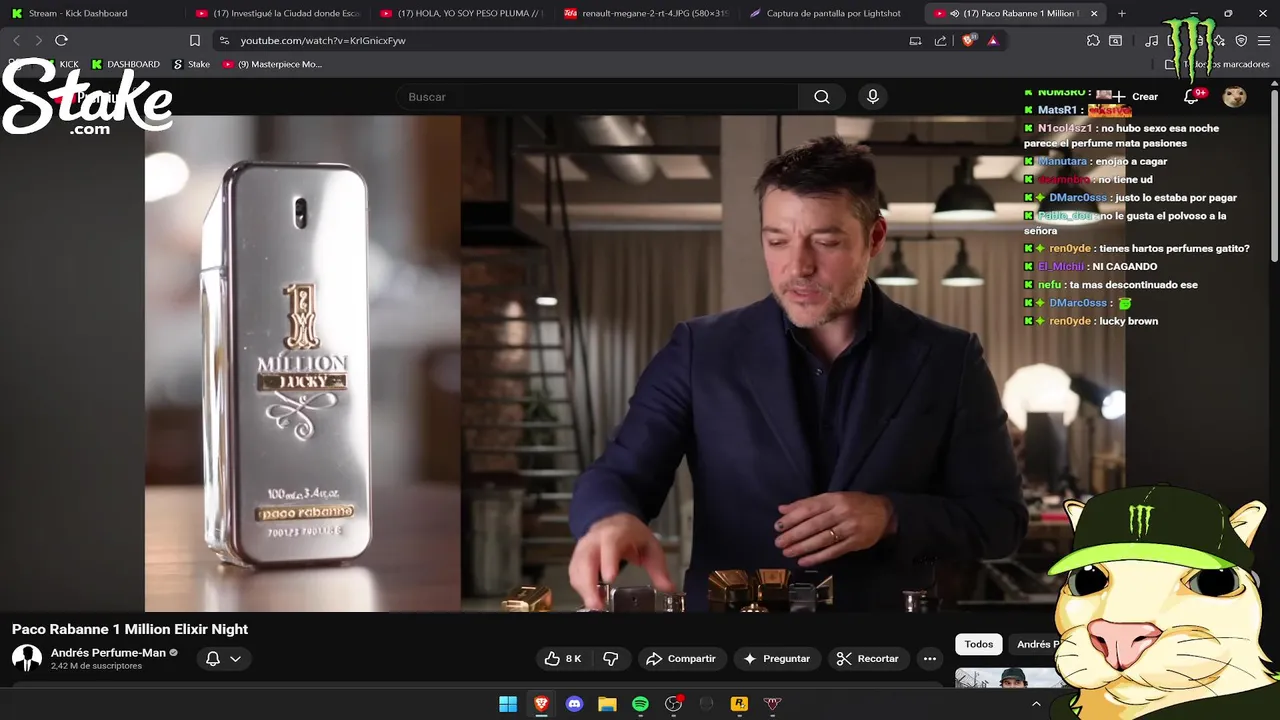The width and height of the screenshot is (1280, 720).
Task: Dislike the video with thumbs down
Action: pos(610,658)
